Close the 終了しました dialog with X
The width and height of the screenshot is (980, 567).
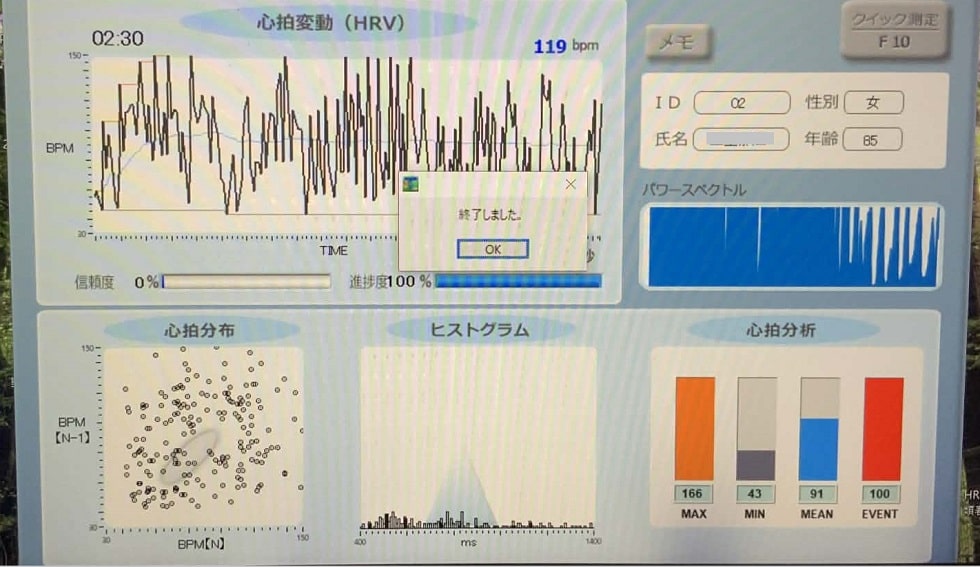[570, 184]
